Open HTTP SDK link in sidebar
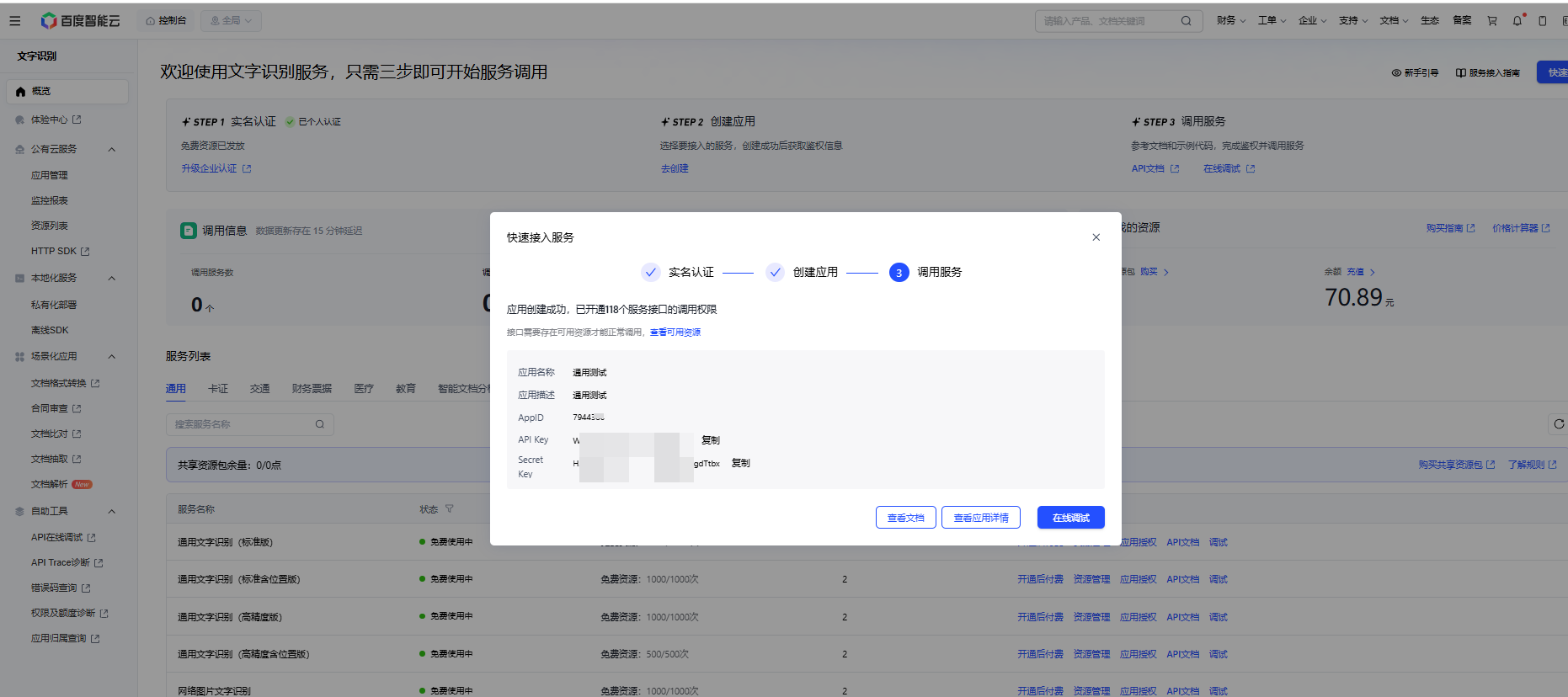The height and width of the screenshot is (697, 1568). tap(60, 252)
